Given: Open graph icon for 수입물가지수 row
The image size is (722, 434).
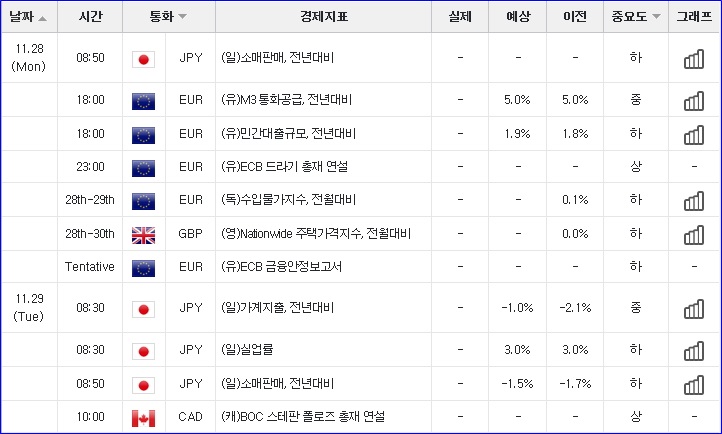Looking at the screenshot, I should tap(694, 201).
